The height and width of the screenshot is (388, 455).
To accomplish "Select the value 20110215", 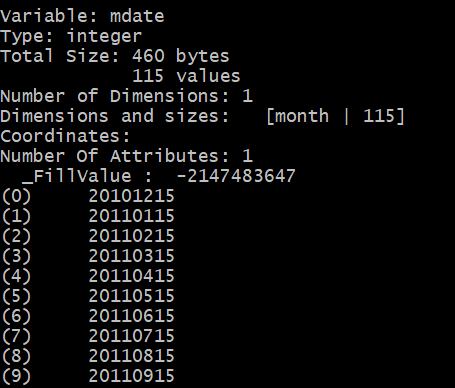I will tap(131, 236).
